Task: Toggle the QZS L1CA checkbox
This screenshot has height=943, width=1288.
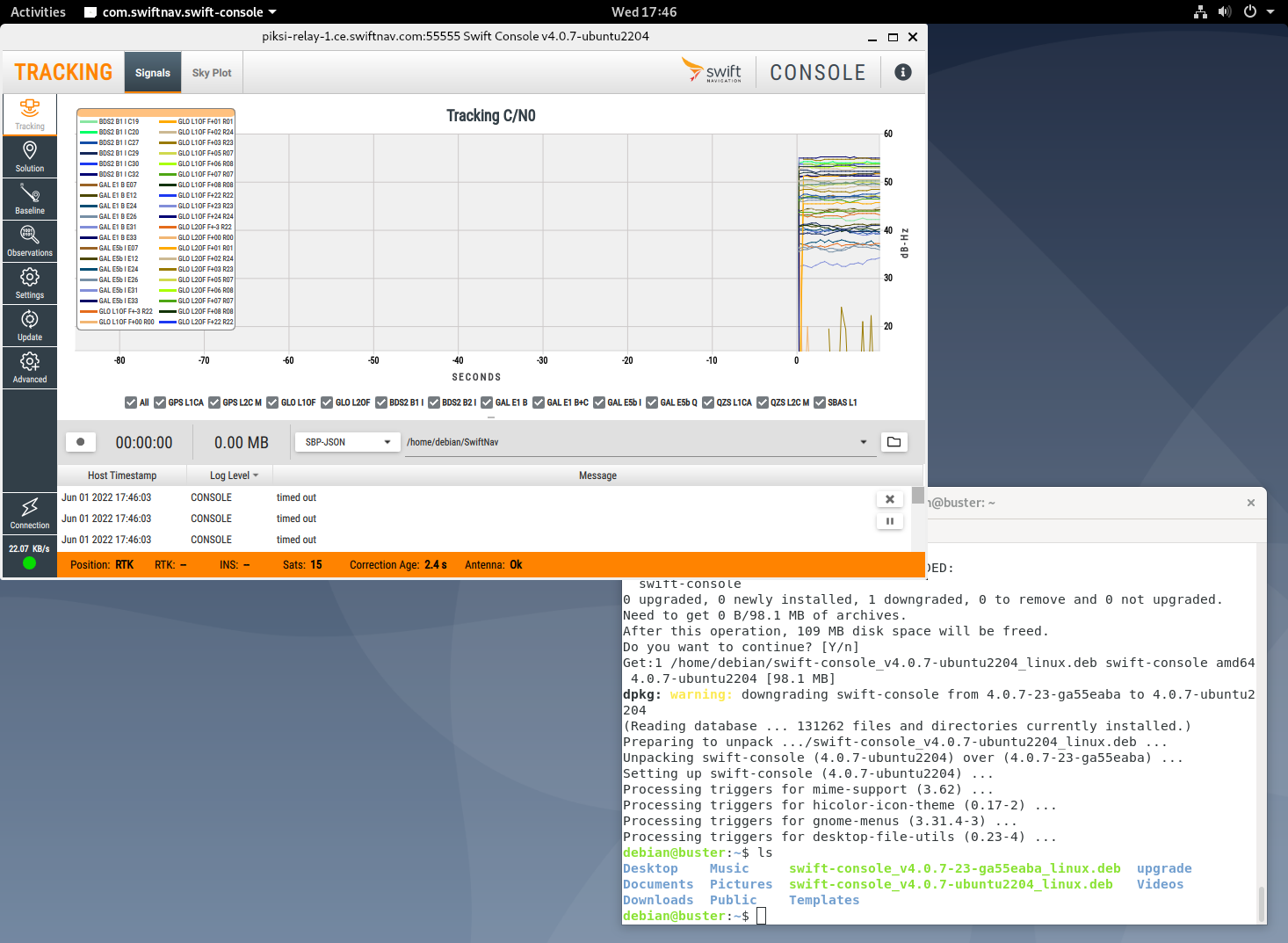Action: point(708,403)
